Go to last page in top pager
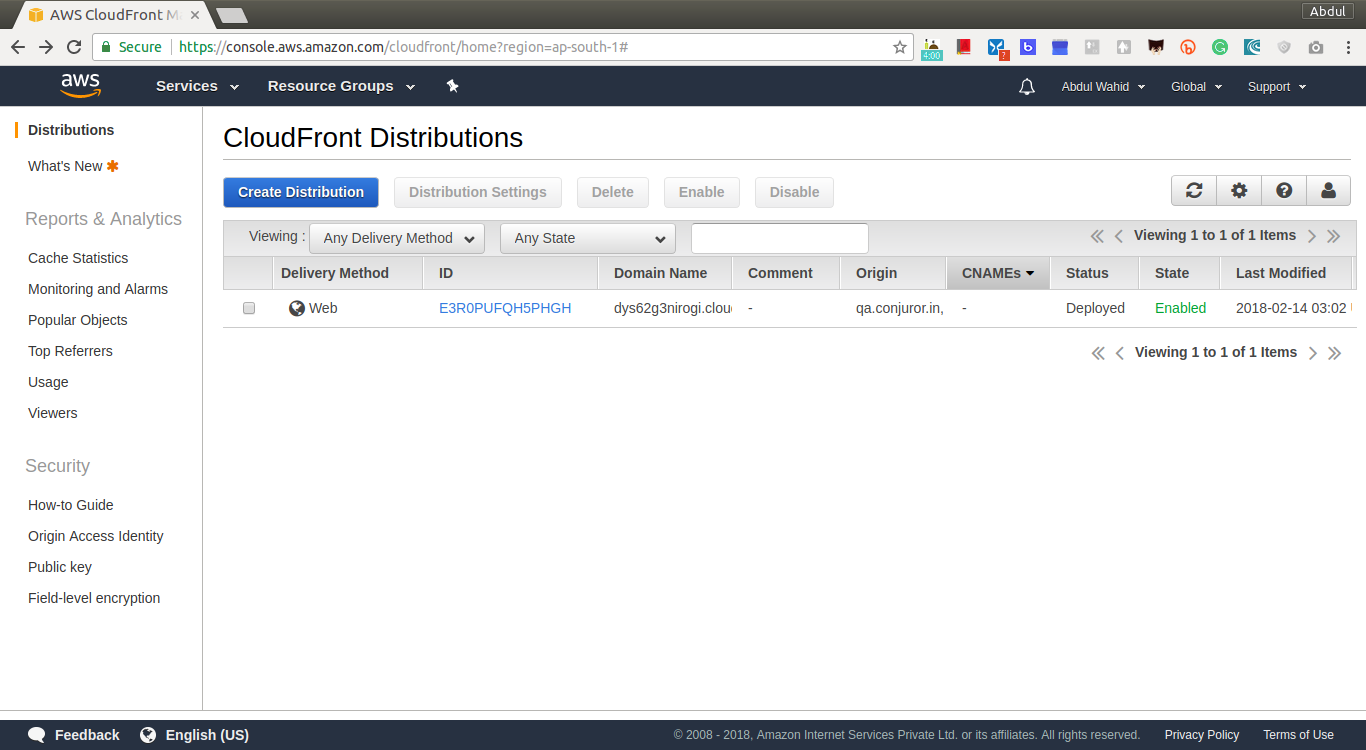The width and height of the screenshot is (1366, 750). tap(1334, 236)
